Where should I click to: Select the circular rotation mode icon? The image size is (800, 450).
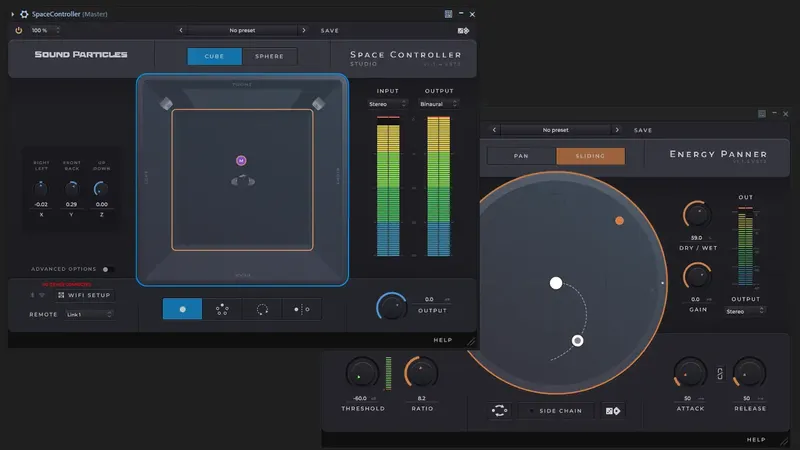[262, 309]
